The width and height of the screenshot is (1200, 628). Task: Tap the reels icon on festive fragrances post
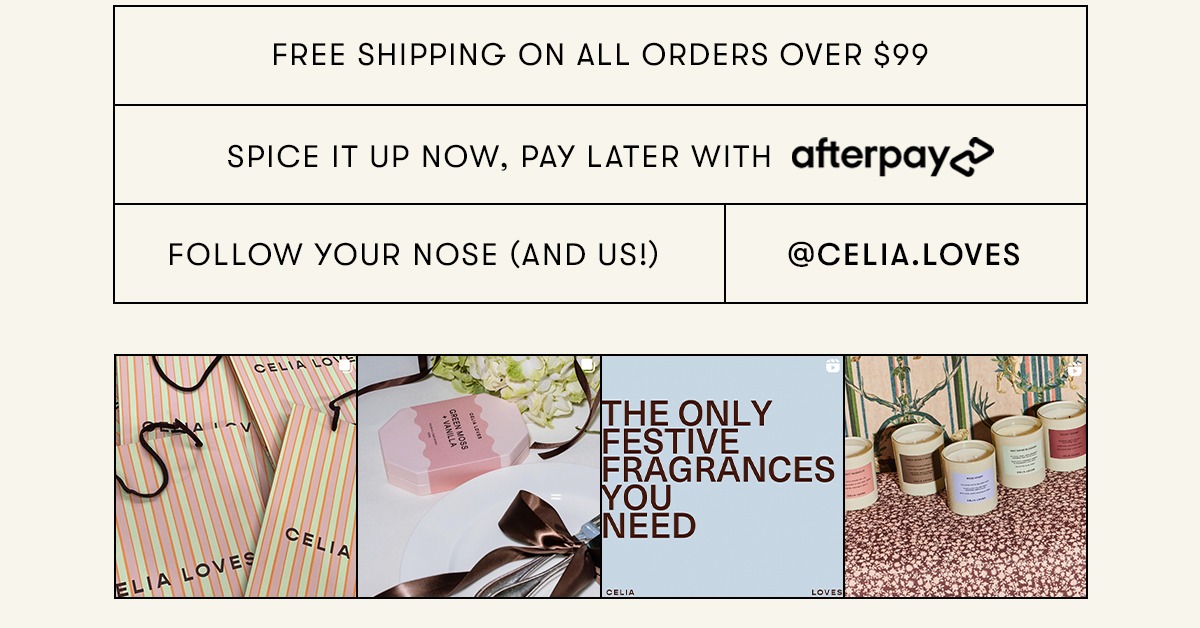833,367
